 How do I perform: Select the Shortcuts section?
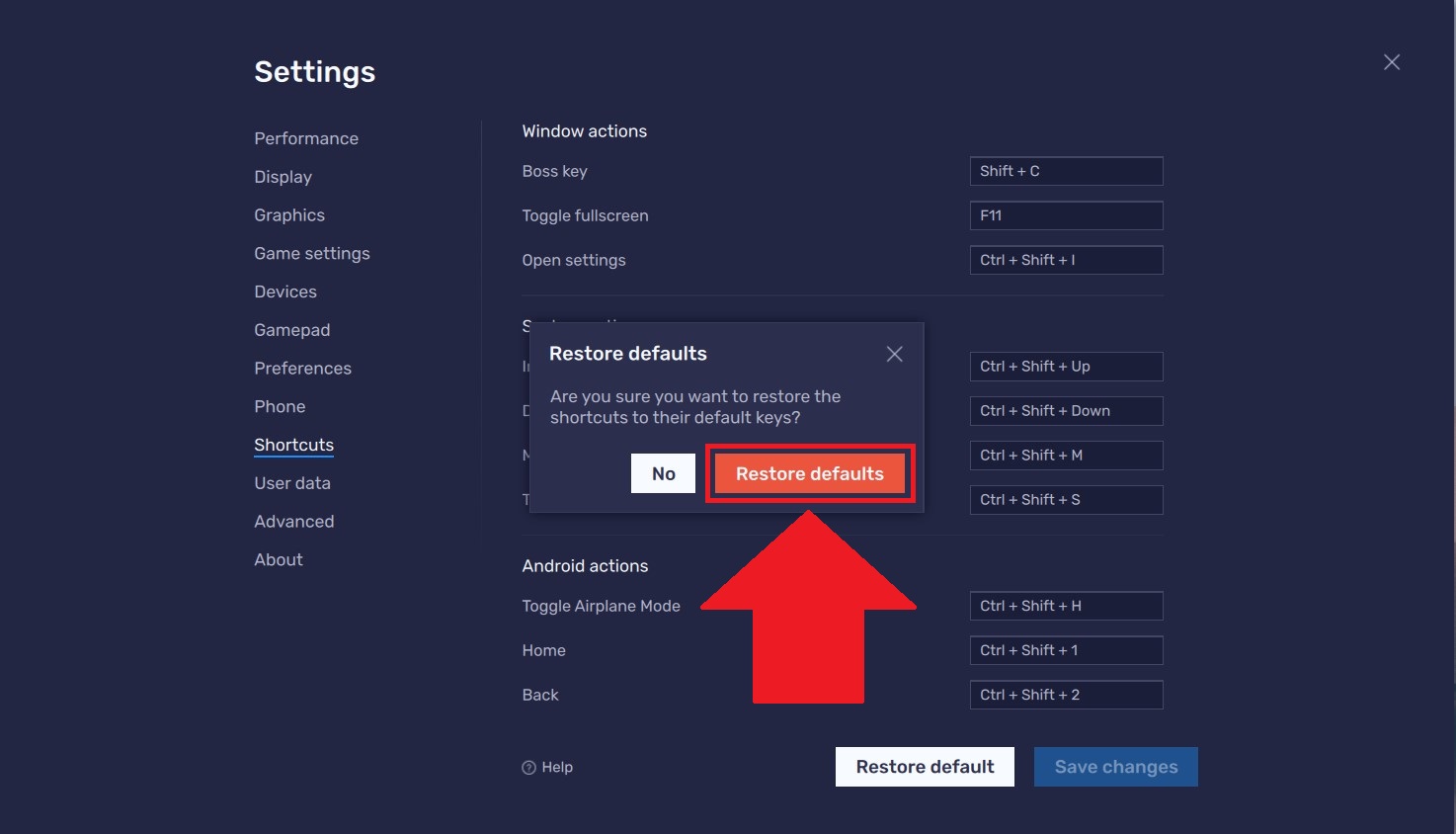(x=293, y=445)
